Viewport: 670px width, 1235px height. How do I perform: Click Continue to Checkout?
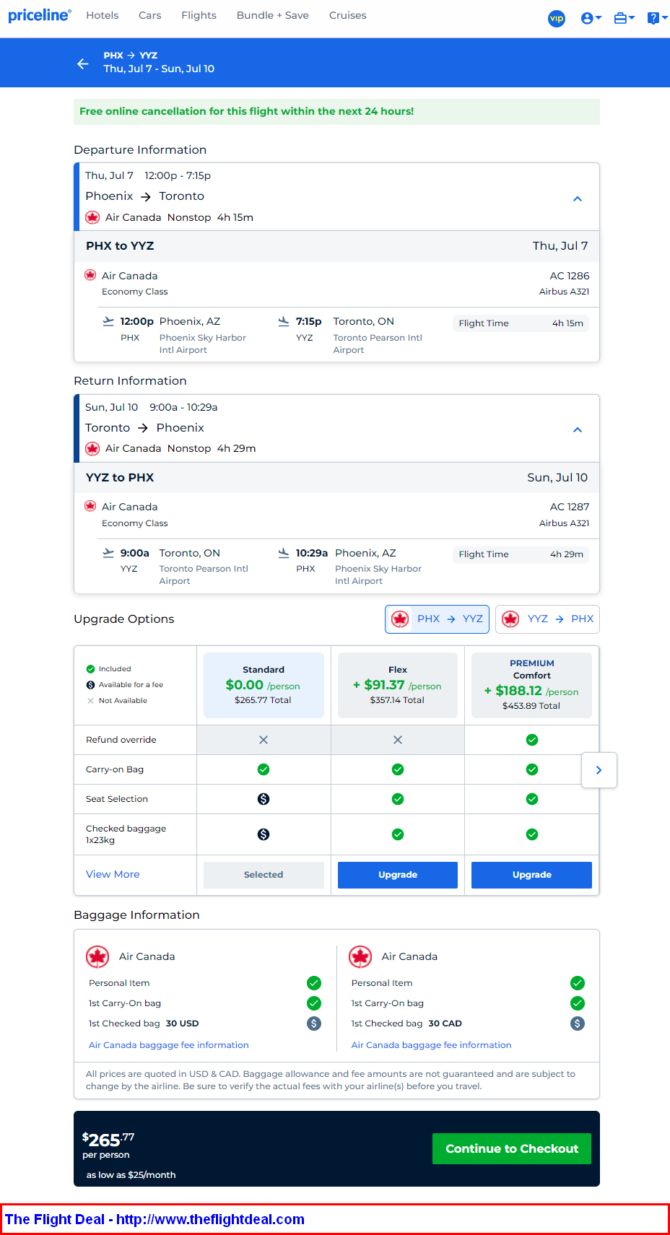pyautogui.click(x=512, y=1149)
